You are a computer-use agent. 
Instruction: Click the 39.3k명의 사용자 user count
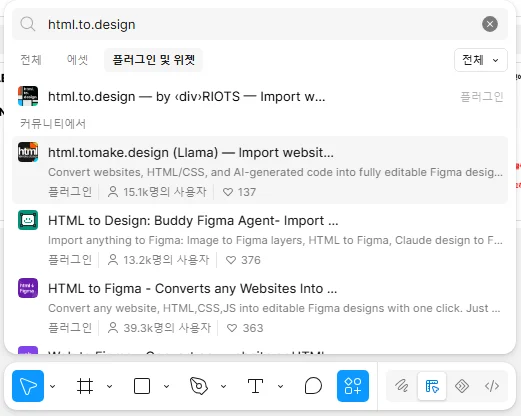tap(159, 328)
